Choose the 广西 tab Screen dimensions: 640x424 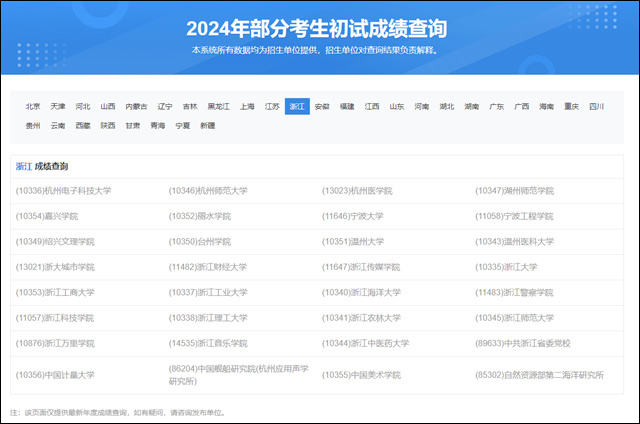[x=521, y=107]
